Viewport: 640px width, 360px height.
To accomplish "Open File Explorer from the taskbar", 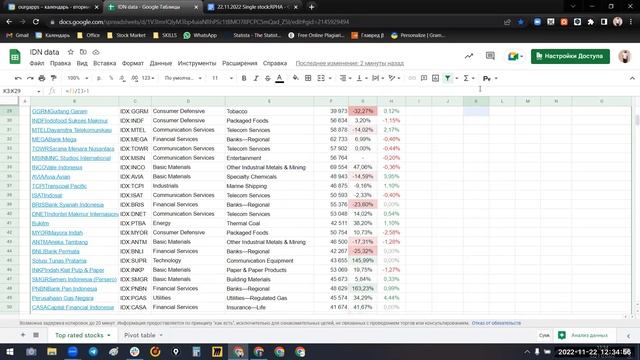I will 52,351.
